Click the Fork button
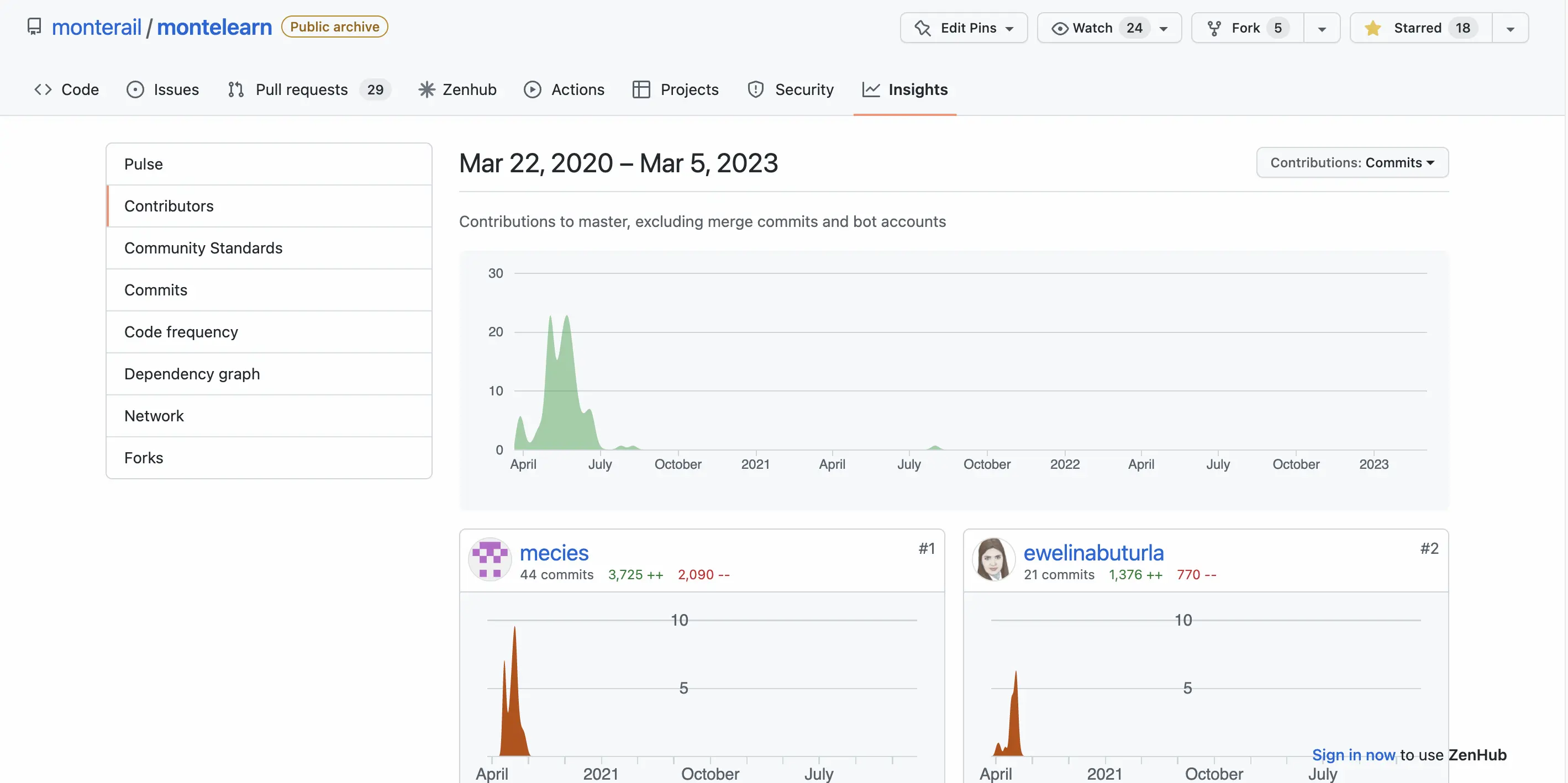Viewport: 1568px width, 783px height. [1248, 28]
